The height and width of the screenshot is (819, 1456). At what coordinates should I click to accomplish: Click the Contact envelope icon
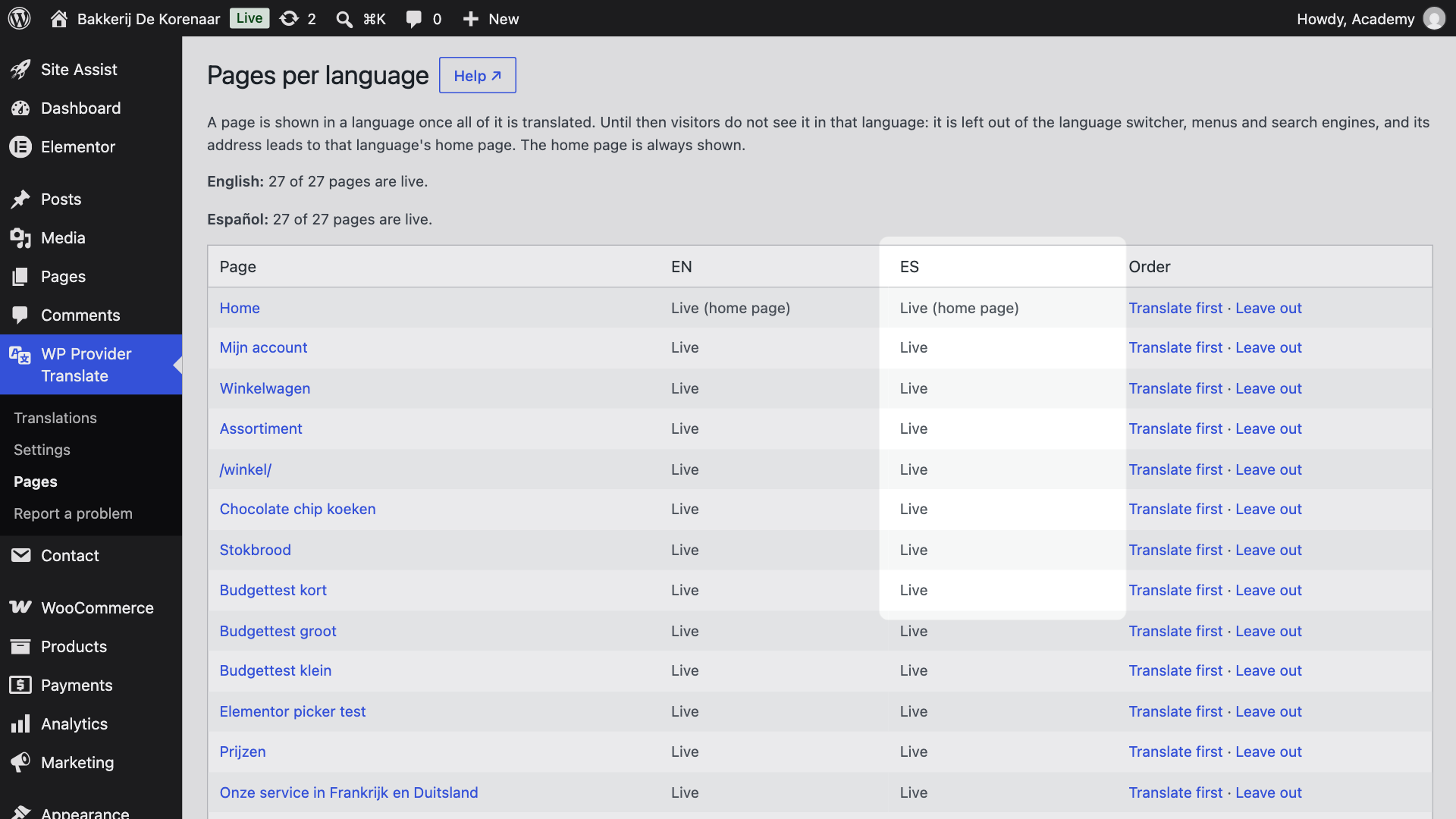pos(20,556)
